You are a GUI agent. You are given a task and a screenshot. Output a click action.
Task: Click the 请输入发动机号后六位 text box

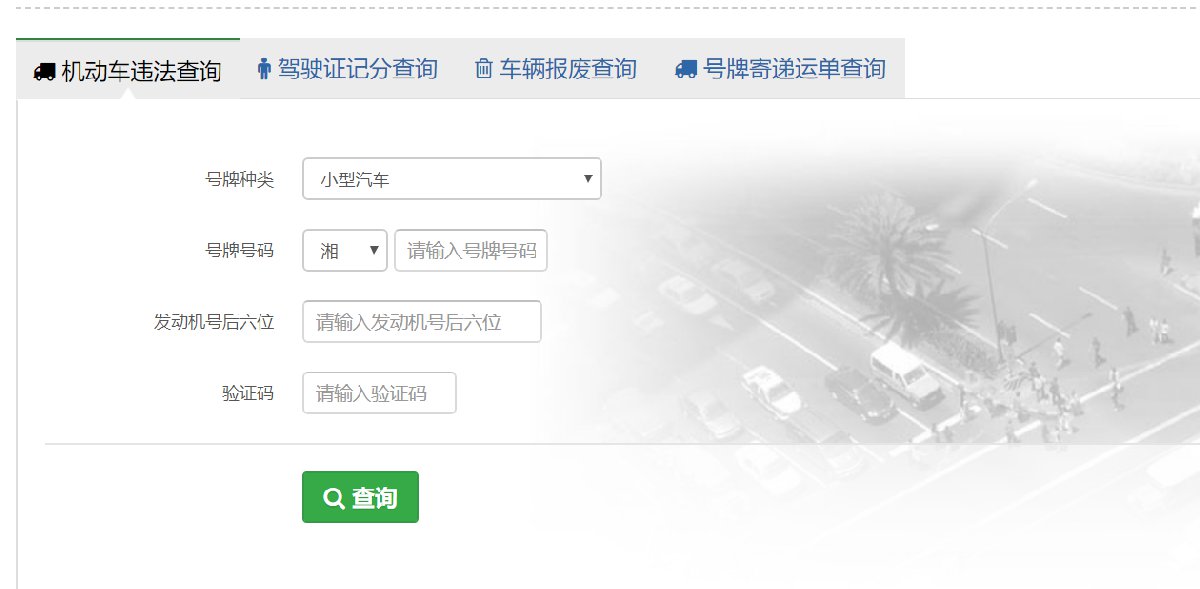(x=421, y=322)
